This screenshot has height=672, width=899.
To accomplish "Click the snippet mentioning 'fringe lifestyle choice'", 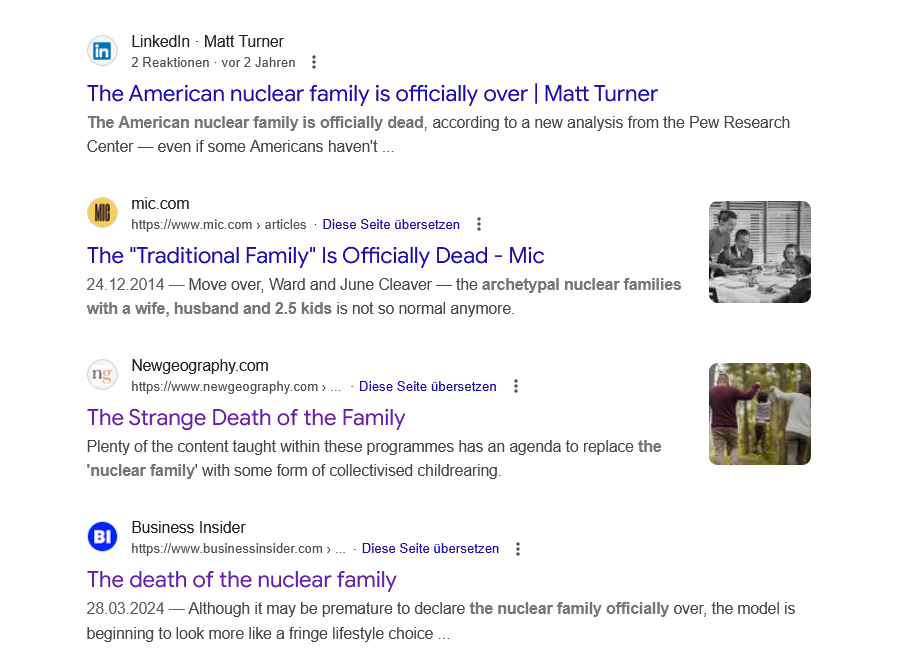I will point(441,621).
